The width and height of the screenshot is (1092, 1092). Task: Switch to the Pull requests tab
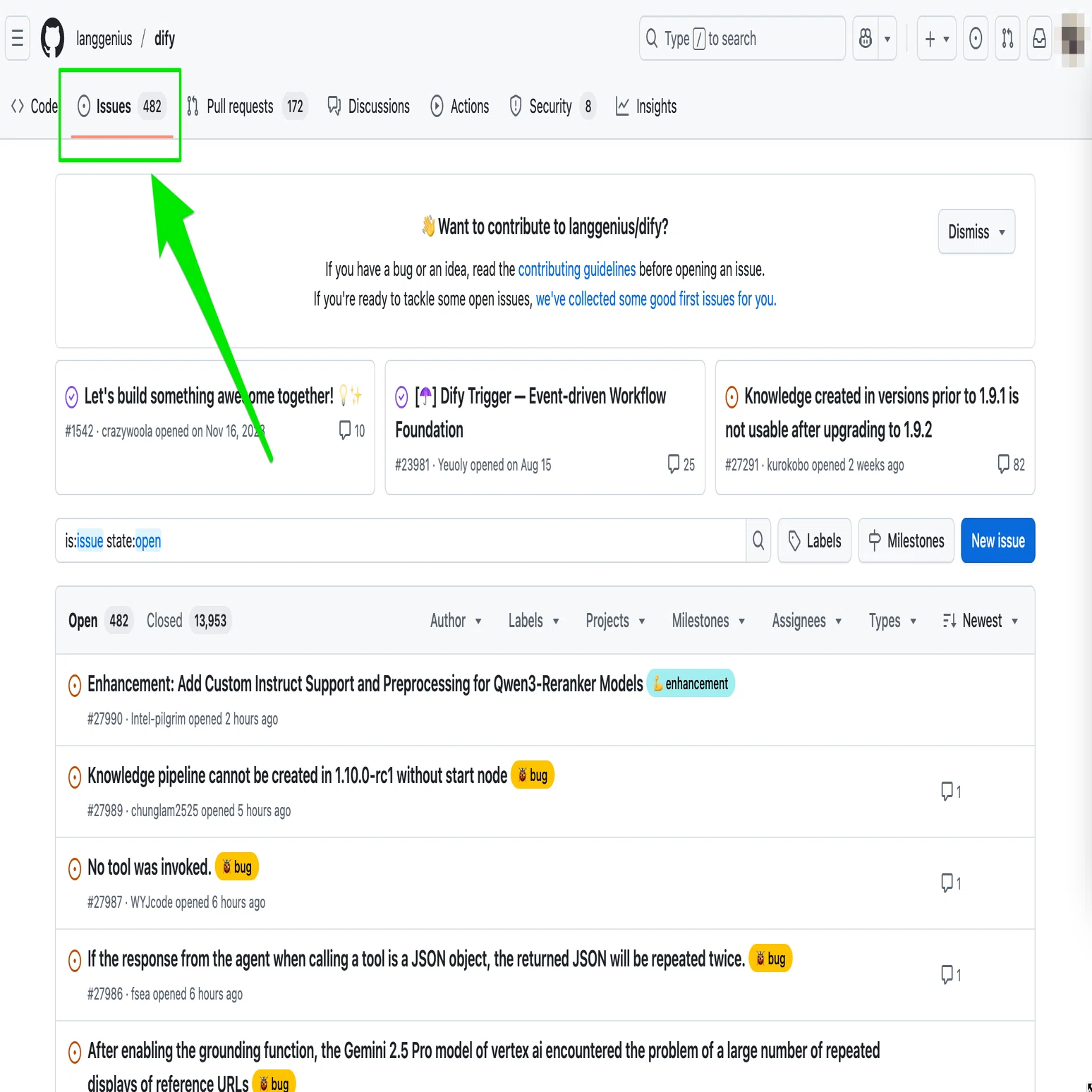[x=247, y=107]
